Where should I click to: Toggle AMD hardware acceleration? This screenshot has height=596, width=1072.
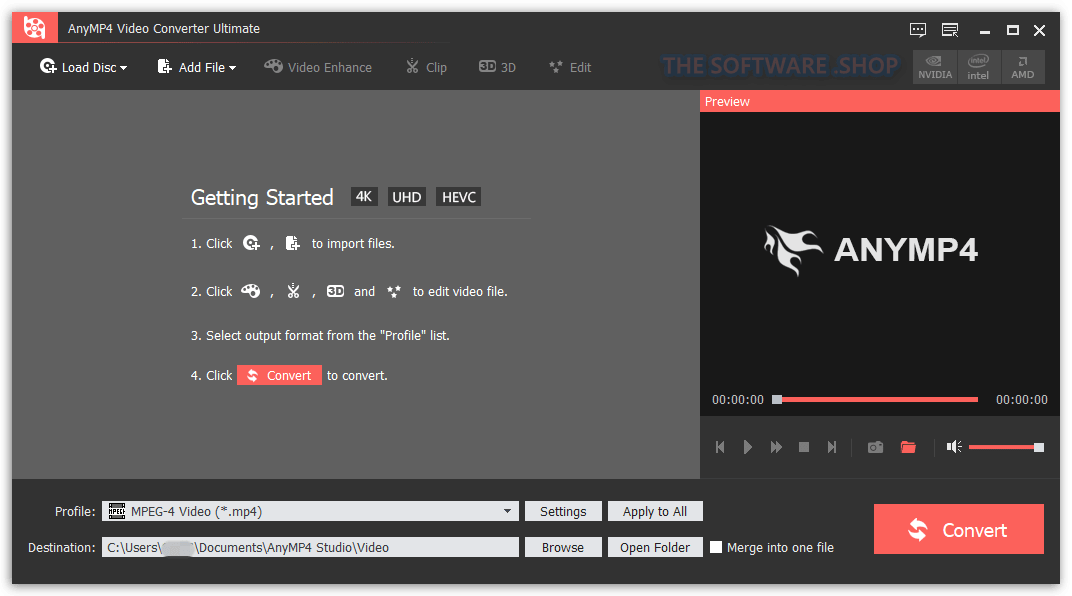click(1023, 67)
